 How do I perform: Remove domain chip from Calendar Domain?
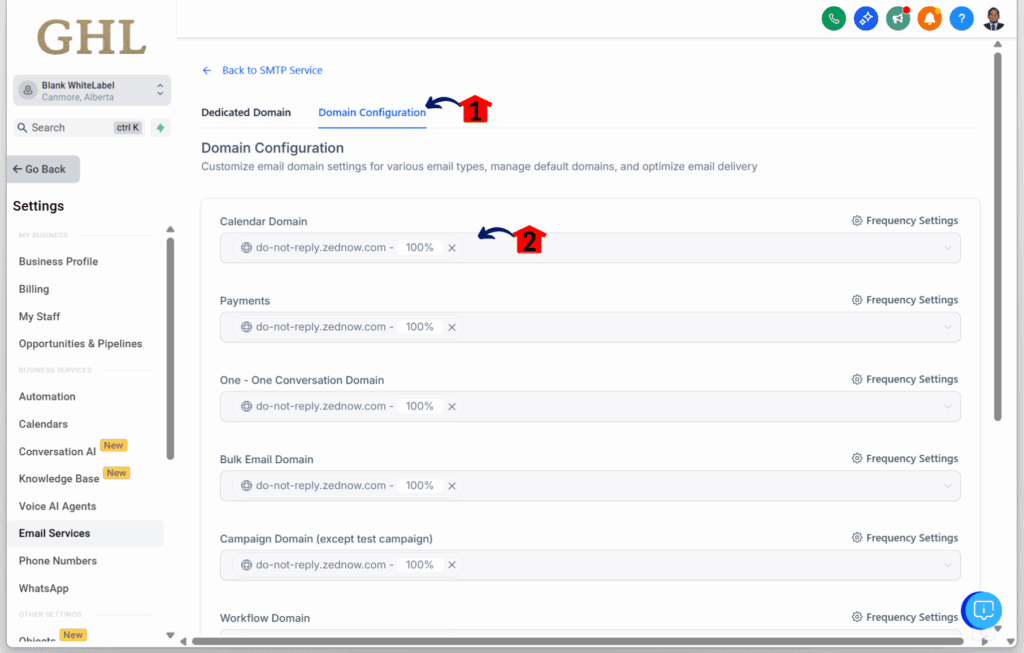(x=452, y=248)
